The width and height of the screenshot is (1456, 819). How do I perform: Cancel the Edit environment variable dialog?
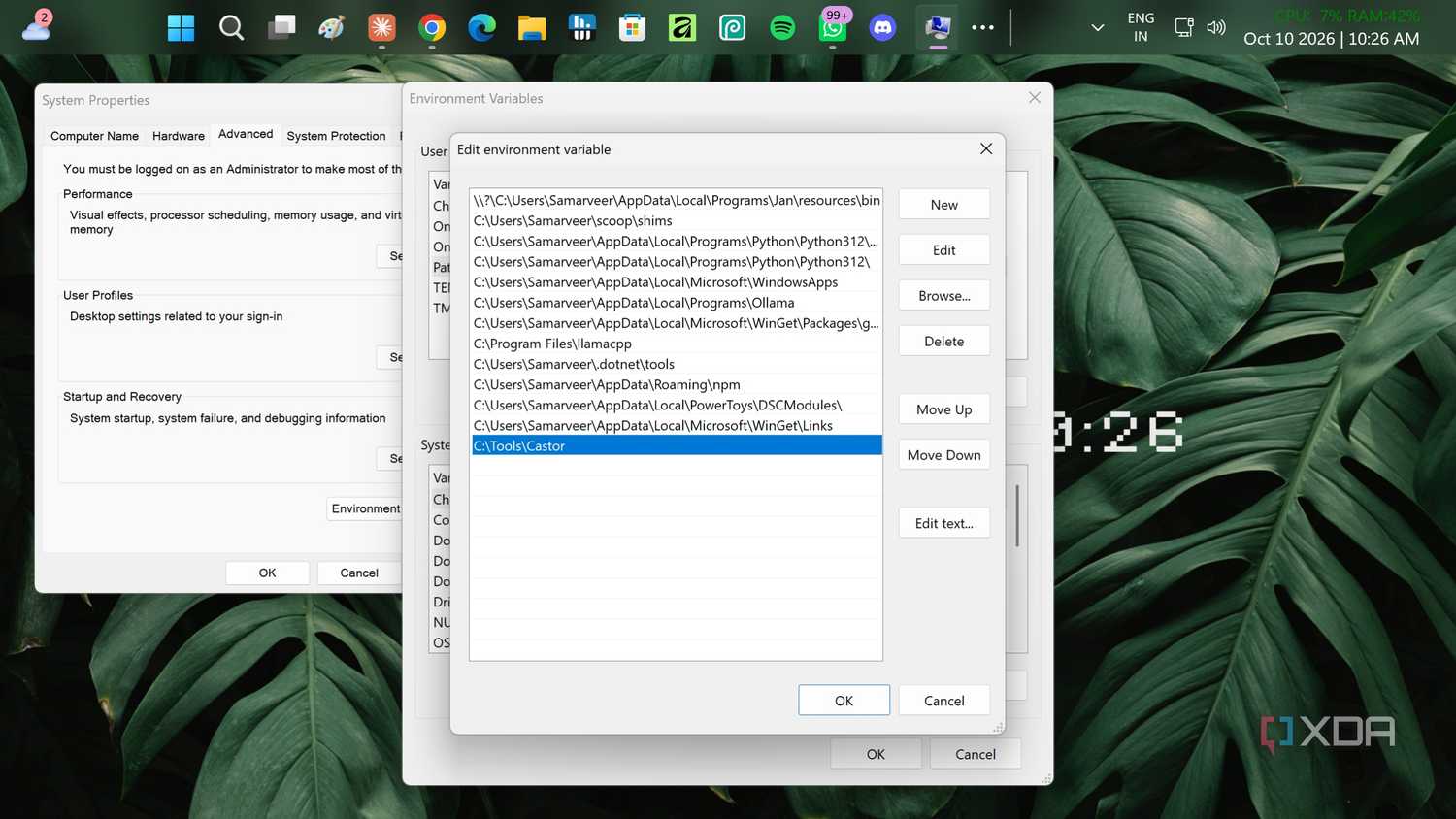[x=944, y=701]
